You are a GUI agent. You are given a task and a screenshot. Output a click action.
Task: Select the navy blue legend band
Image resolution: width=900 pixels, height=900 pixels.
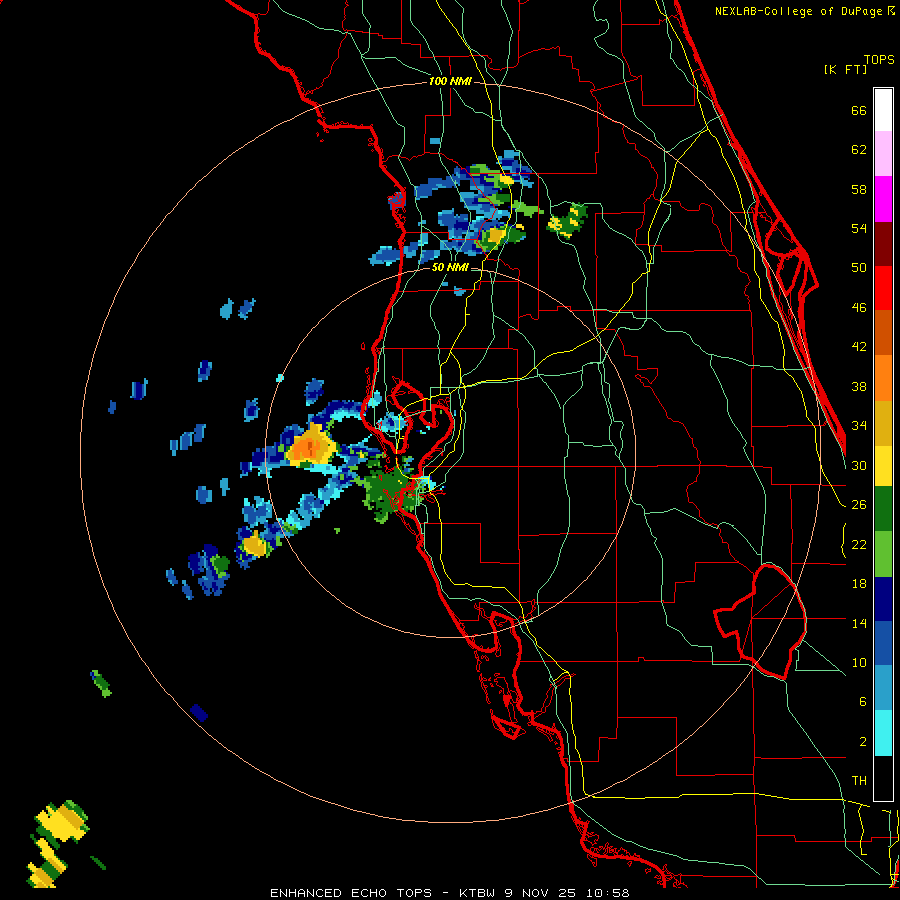(883, 599)
